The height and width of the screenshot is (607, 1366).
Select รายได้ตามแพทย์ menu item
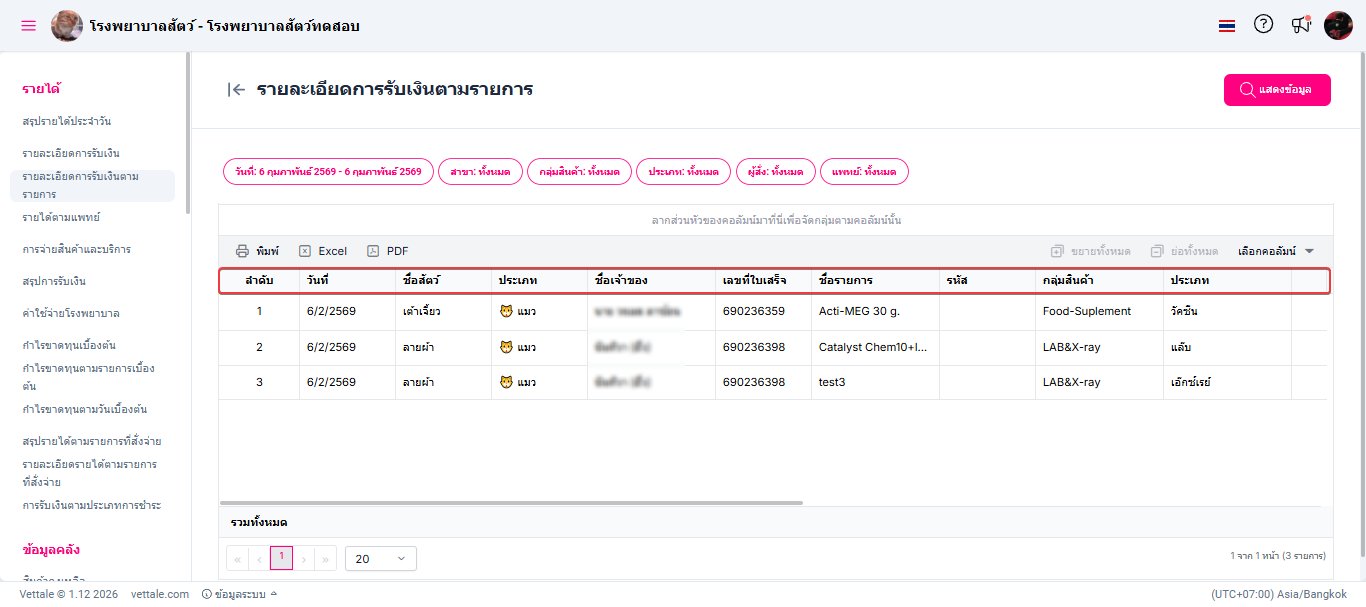coord(61,217)
